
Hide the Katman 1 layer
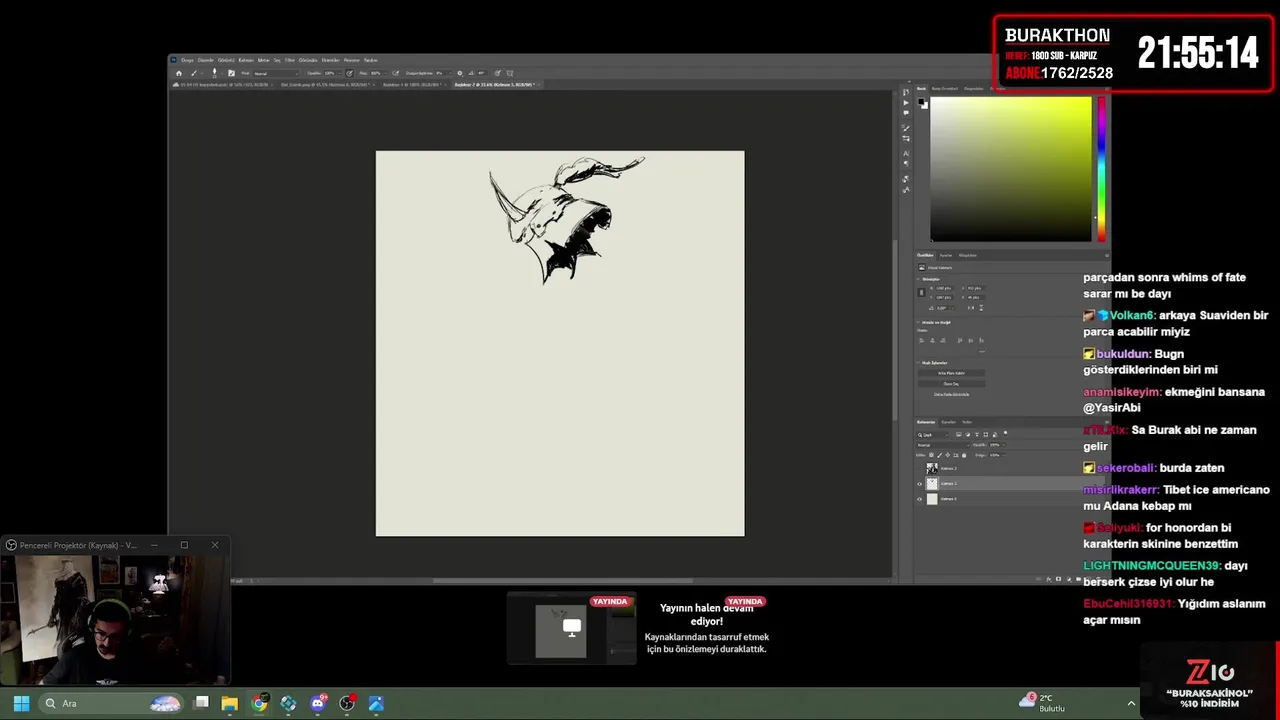(x=920, y=484)
